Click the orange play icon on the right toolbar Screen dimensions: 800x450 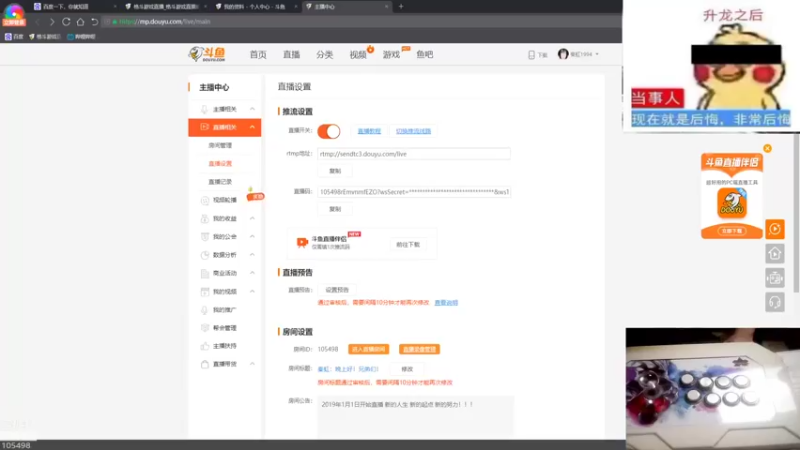774,229
